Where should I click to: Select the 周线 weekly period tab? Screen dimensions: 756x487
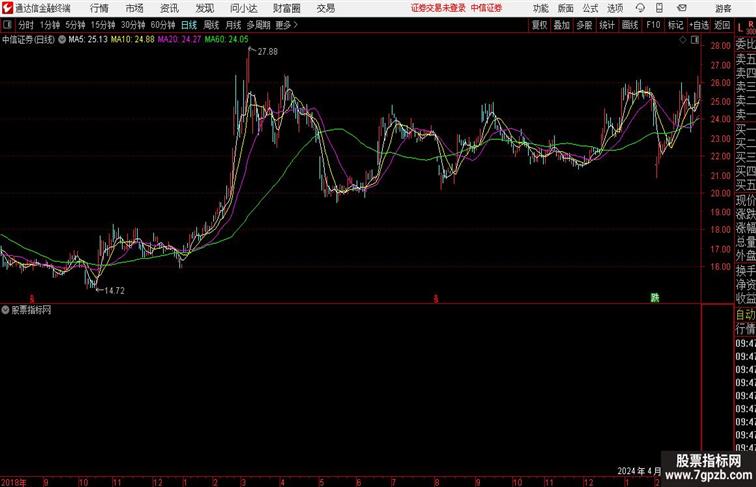pyautogui.click(x=211, y=25)
